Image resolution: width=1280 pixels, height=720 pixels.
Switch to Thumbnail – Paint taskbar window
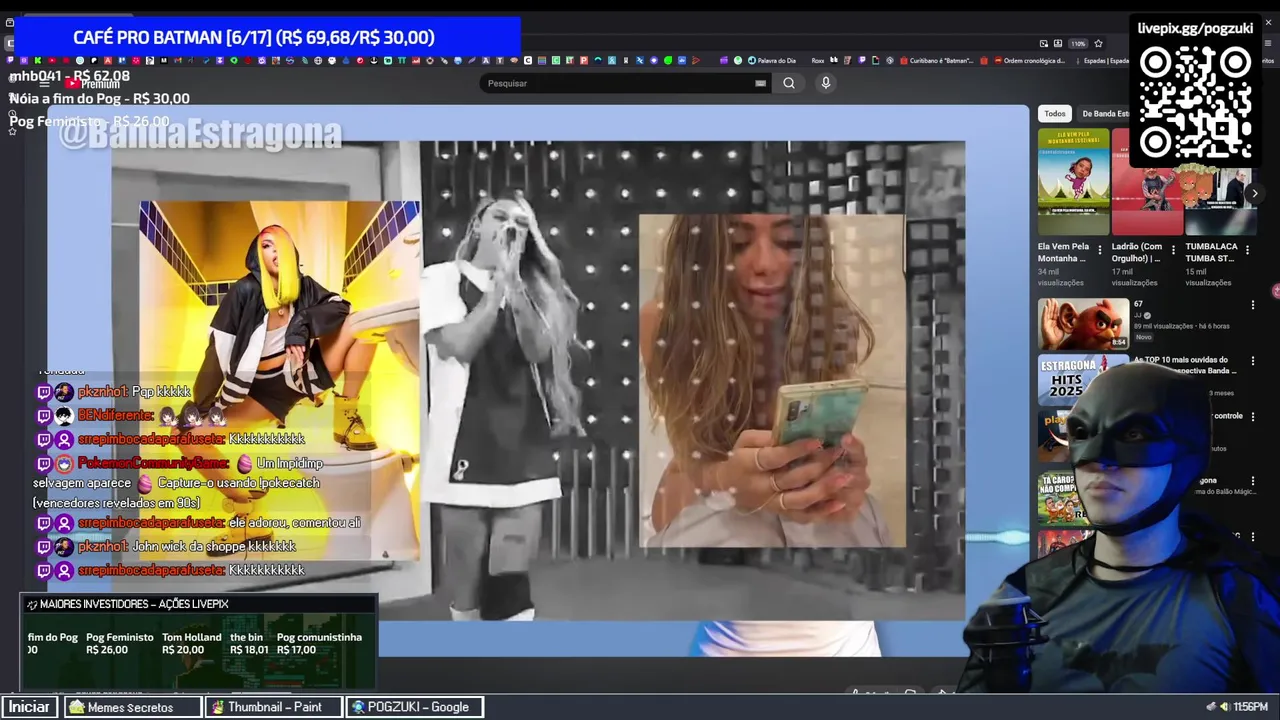point(274,707)
